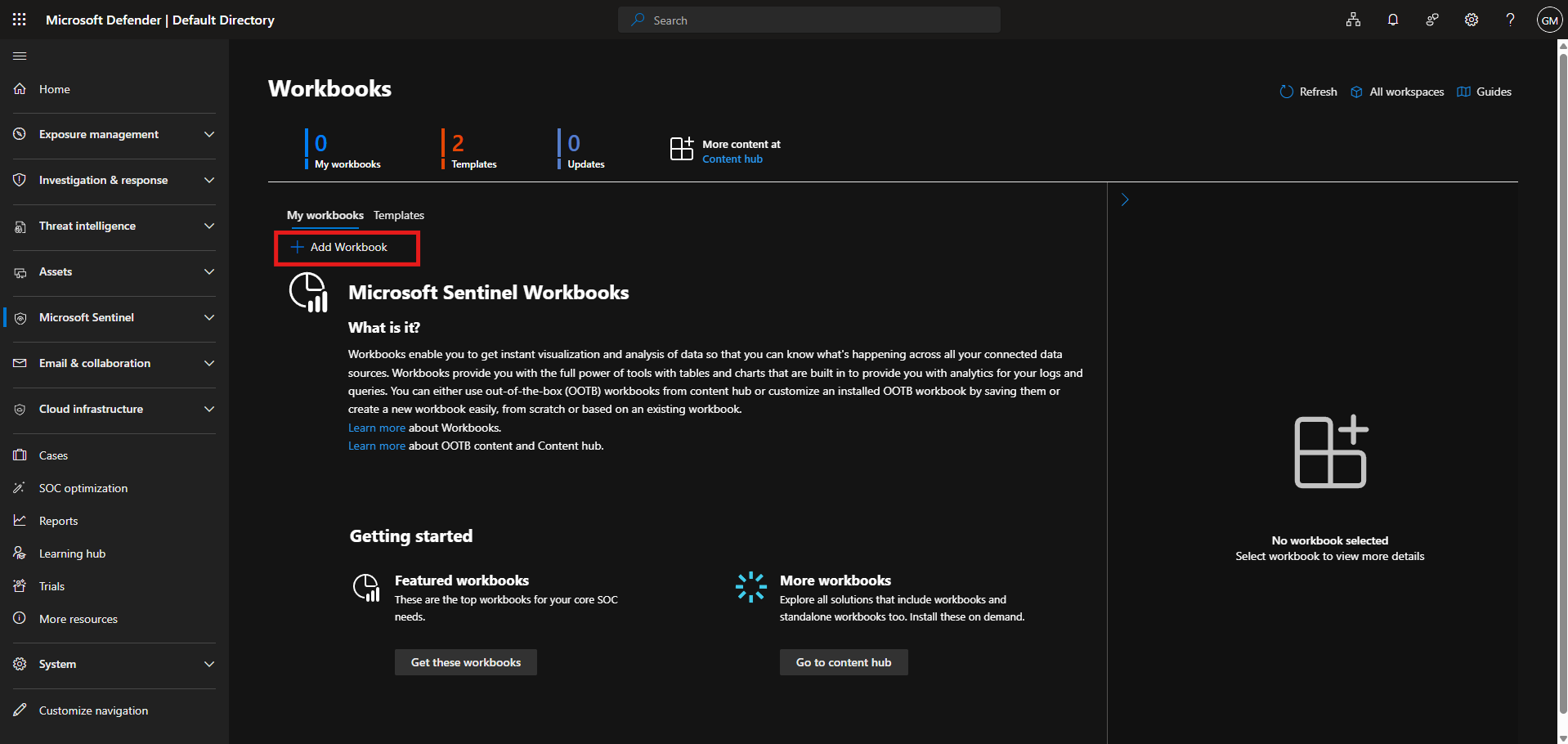Click the Trials gift icon
The height and width of the screenshot is (744, 1568).
20,585
